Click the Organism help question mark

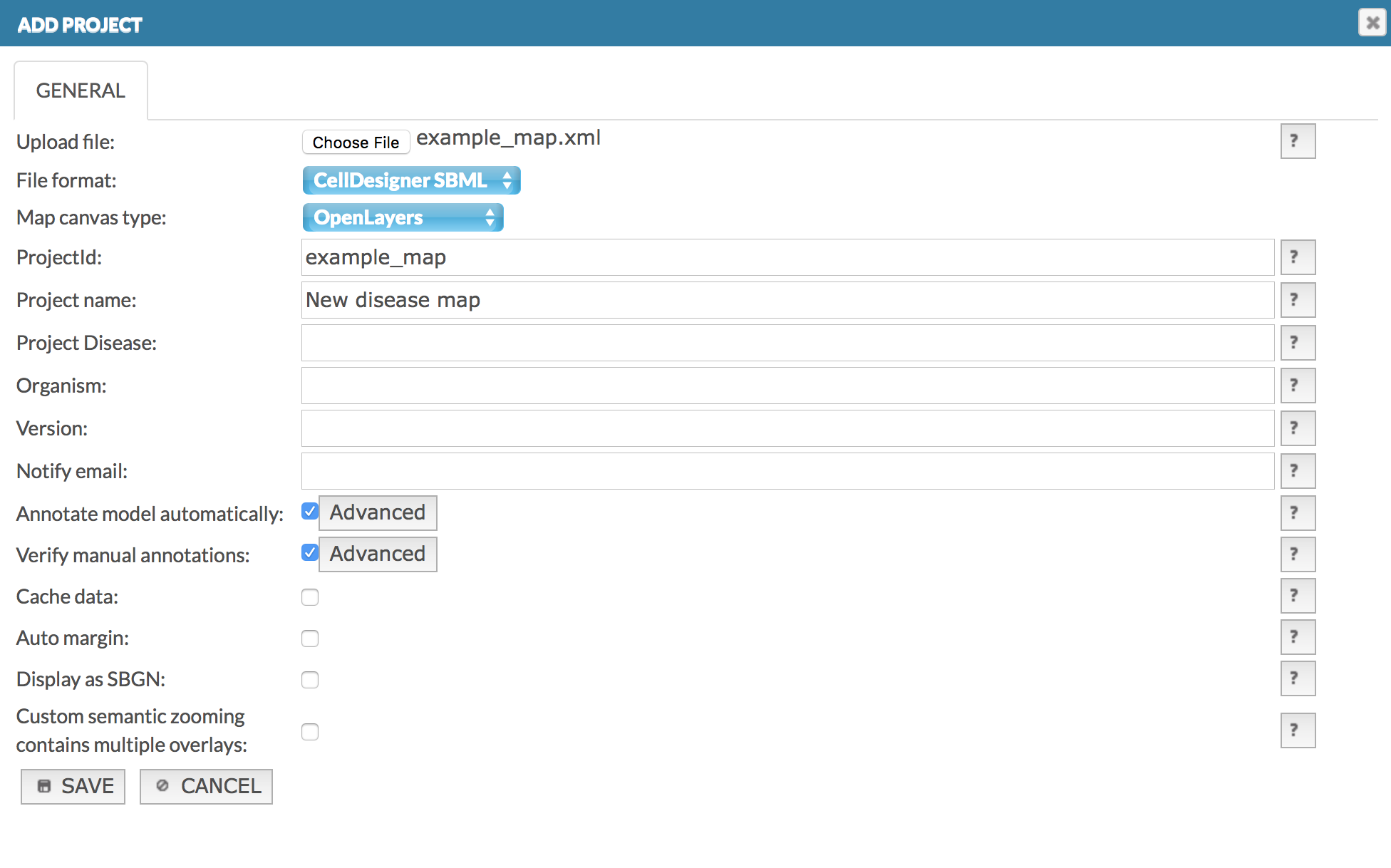point(1297,386)
